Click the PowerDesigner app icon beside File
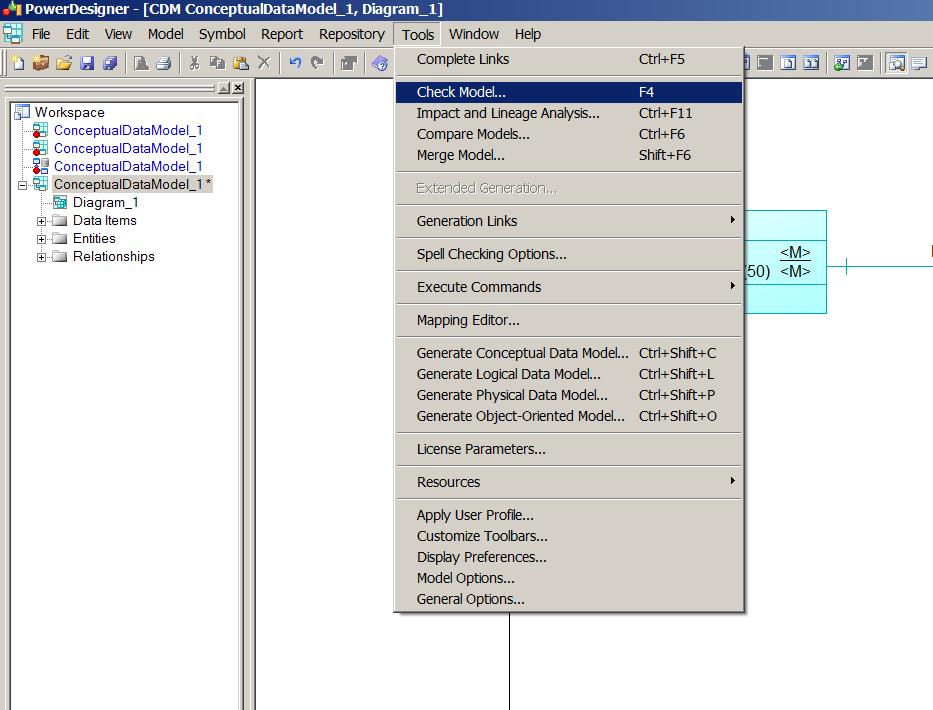 coord(12,34)
